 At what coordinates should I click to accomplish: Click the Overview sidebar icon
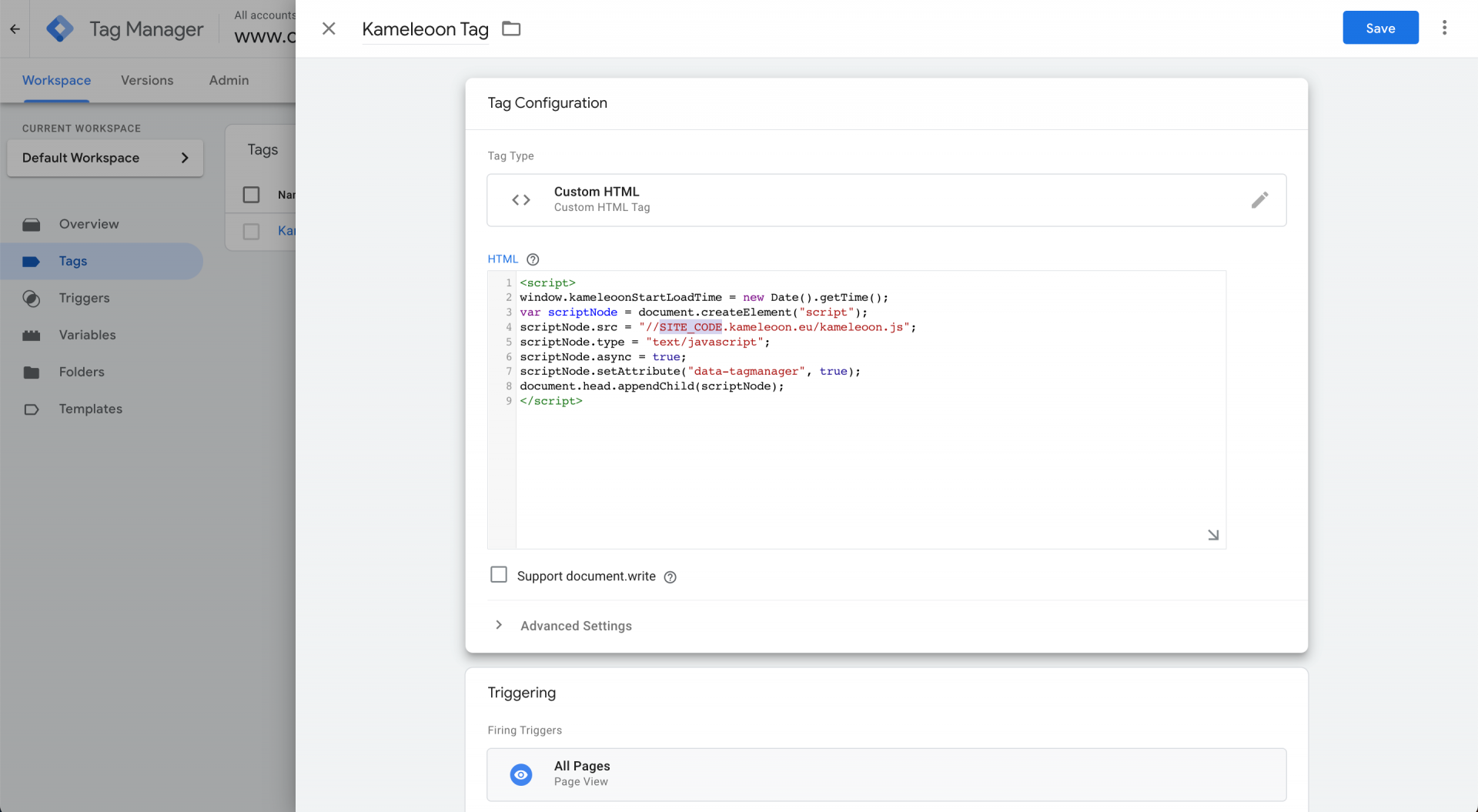32,225
